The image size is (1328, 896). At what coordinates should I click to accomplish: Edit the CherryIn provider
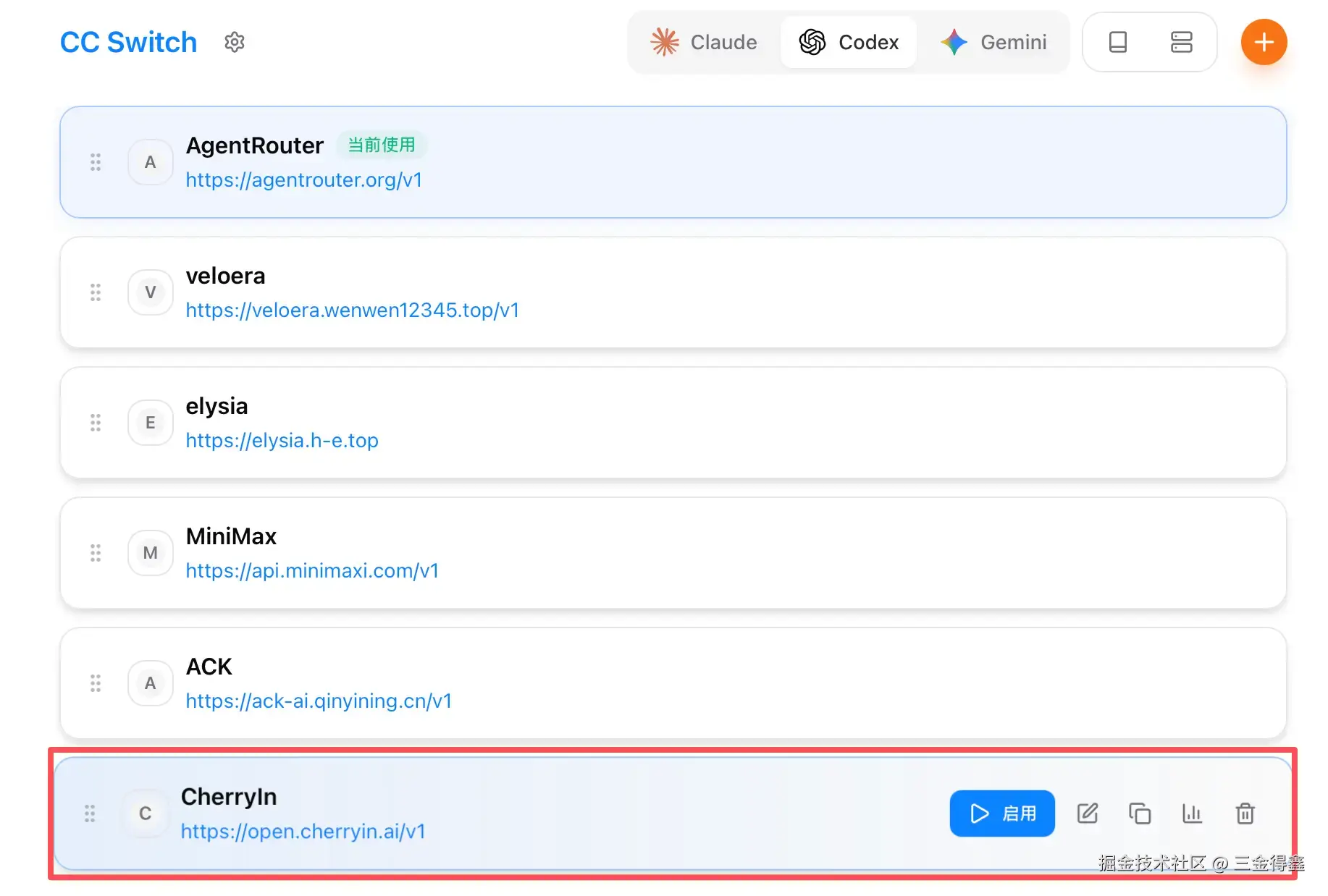[x=1087, y=813]
